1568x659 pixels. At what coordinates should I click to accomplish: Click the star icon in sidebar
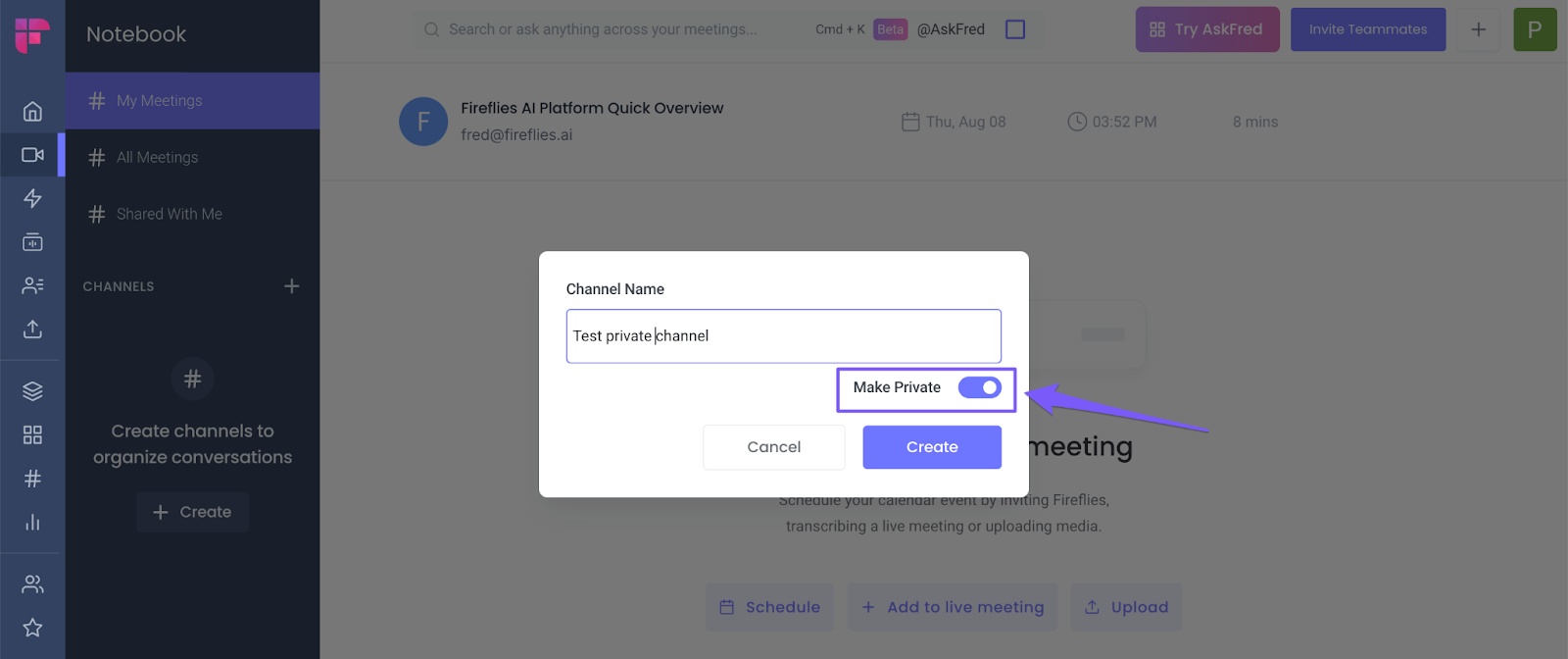(x=32, y=628)
